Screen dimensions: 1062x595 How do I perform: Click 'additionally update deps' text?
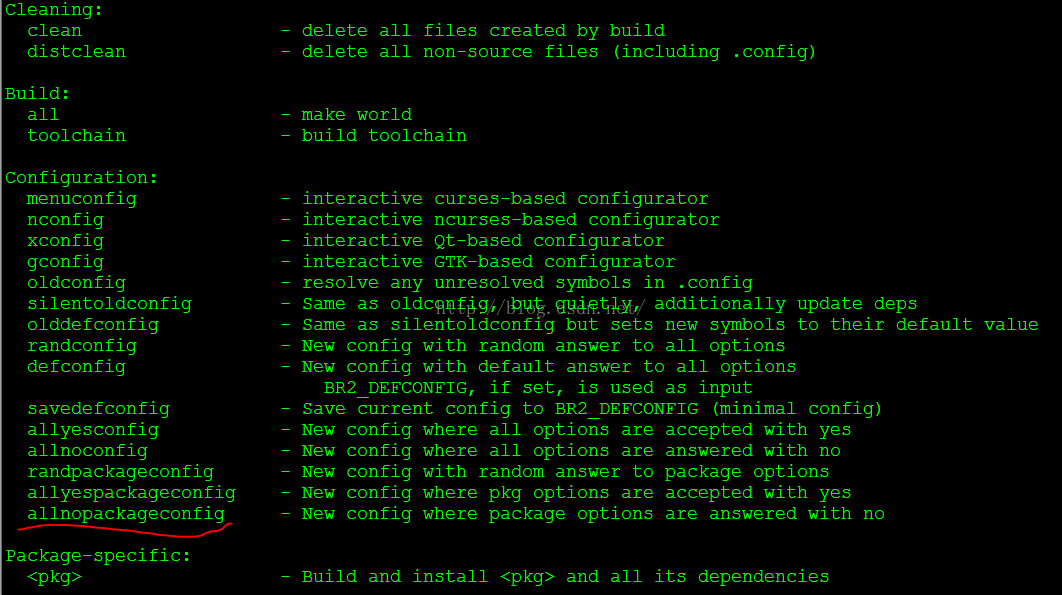(786, 304)
